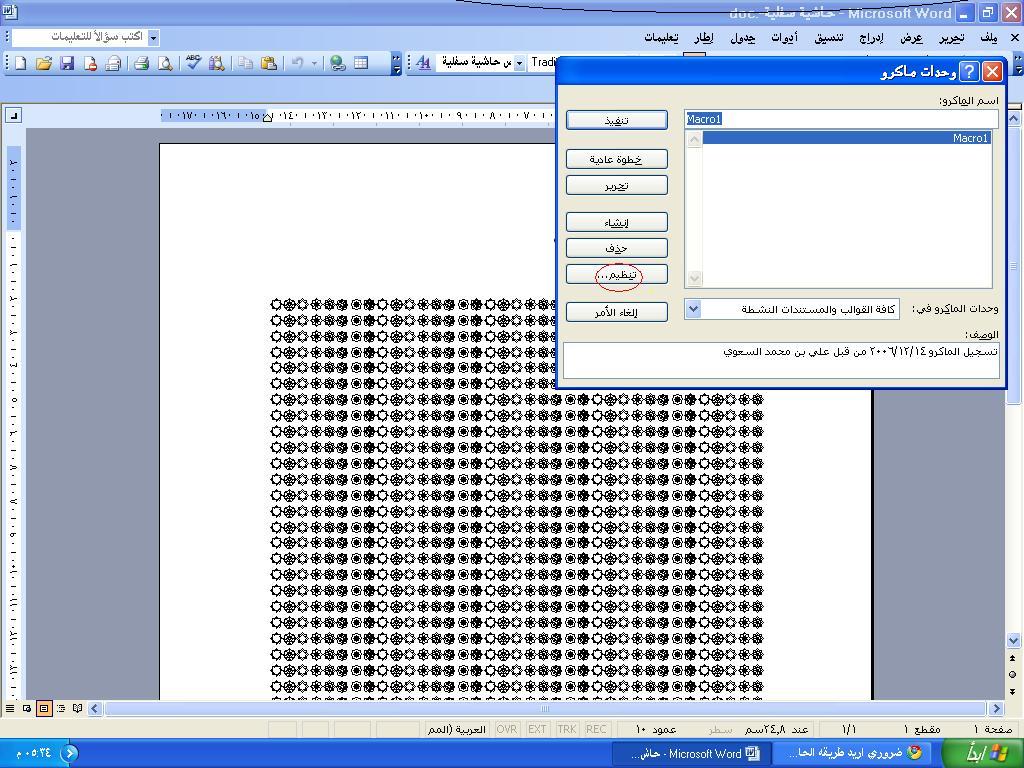The image size is (1024, 768).
Task: Click the Print toolbar icon
Action: 142,63
